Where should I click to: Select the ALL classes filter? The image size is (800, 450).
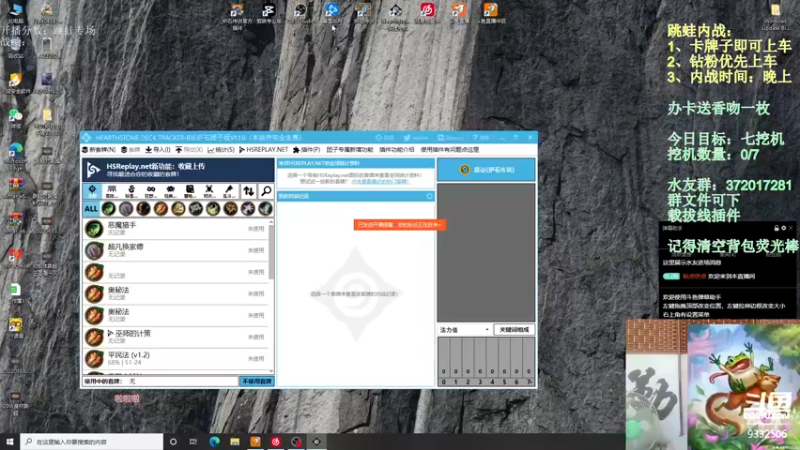tap(91, 209)
